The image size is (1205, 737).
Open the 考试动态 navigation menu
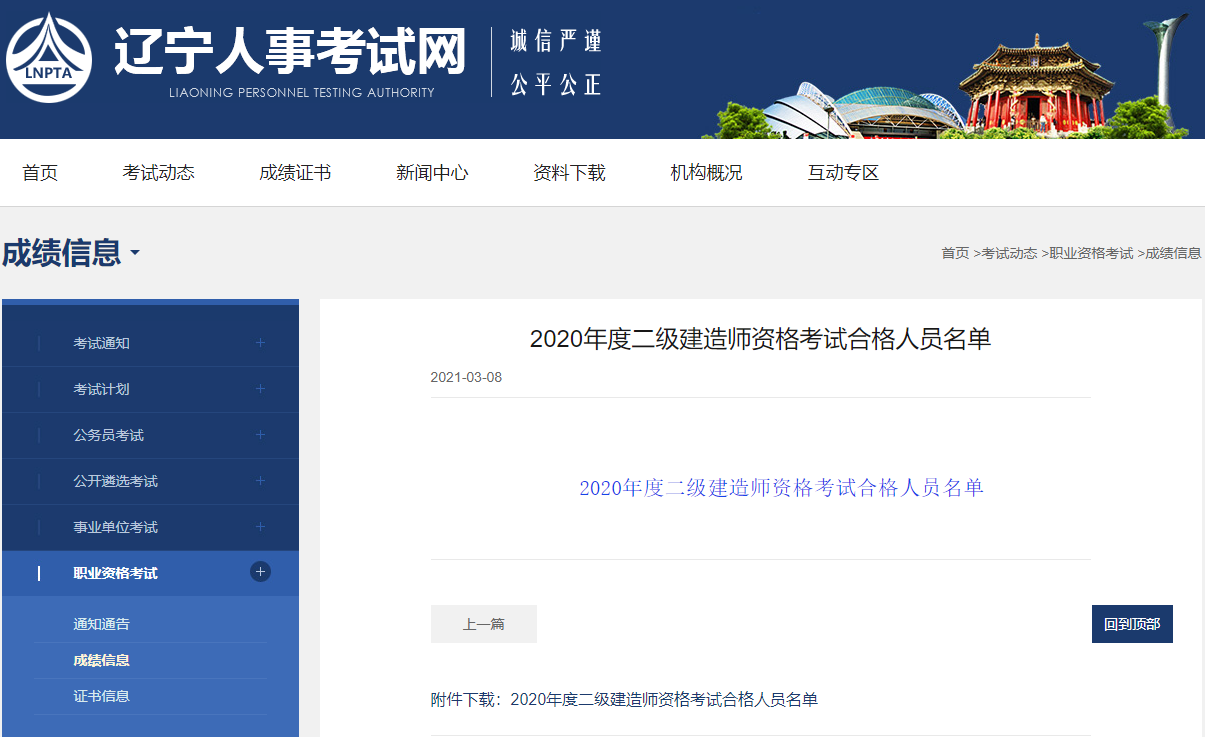tap(158, 172)
